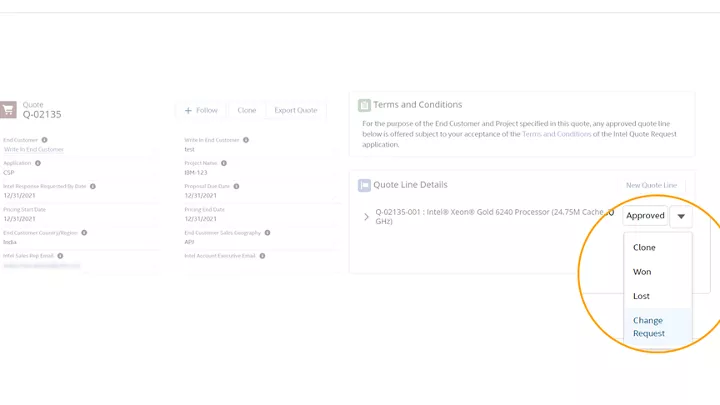
Task: Click info icon beside End Customer Sales Geography
Action: point(267,233)
